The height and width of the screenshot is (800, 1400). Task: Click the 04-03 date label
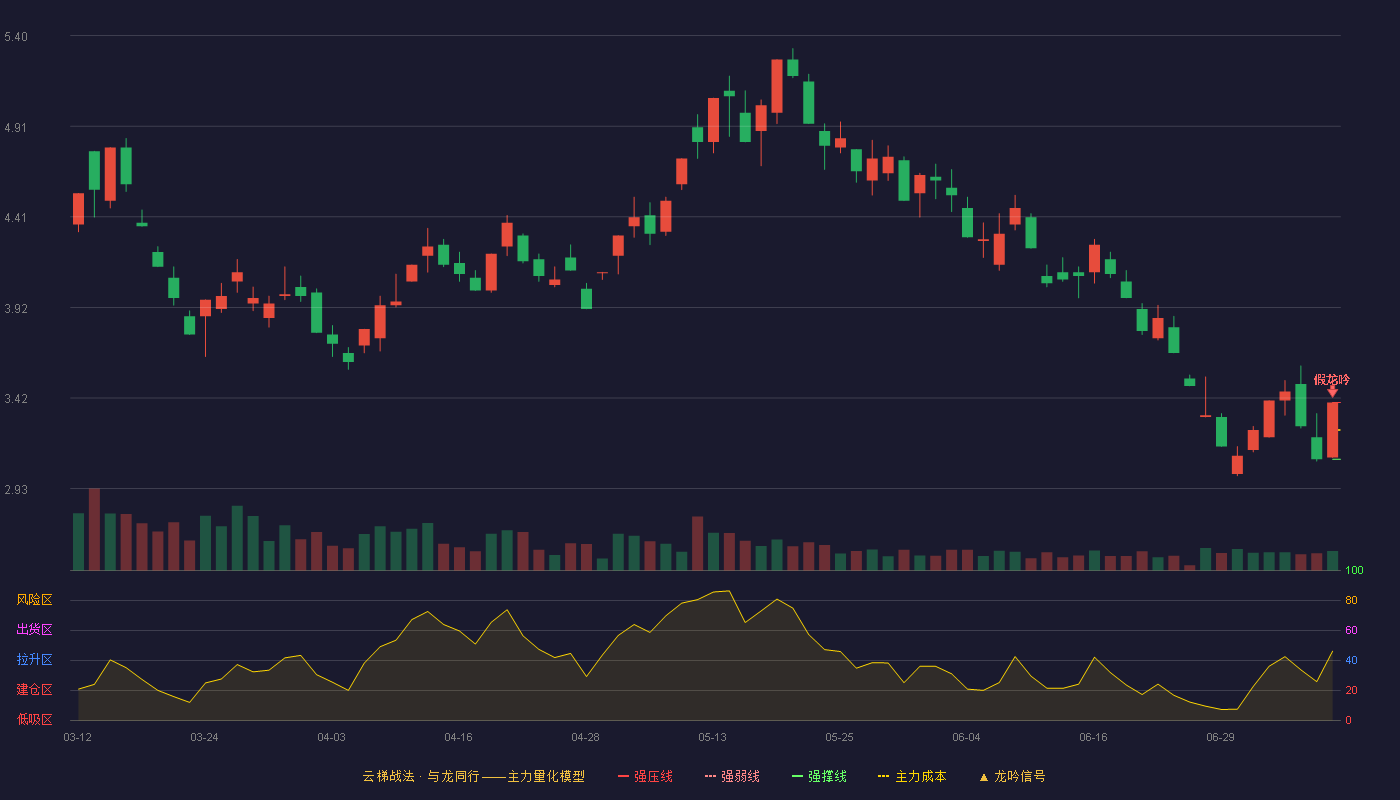pos(331,737)
